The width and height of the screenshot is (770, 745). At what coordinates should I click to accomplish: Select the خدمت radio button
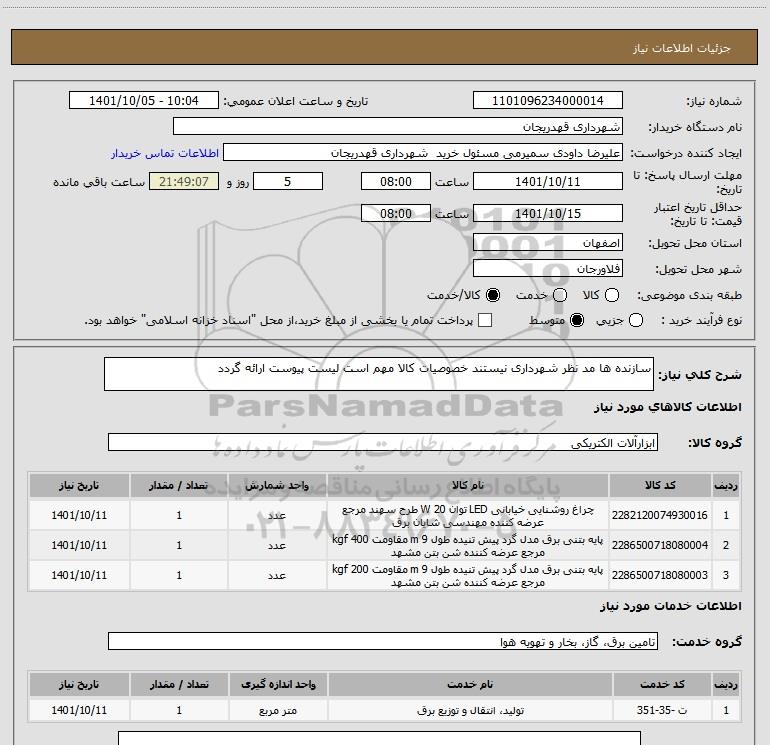click(x=560, y=295)
